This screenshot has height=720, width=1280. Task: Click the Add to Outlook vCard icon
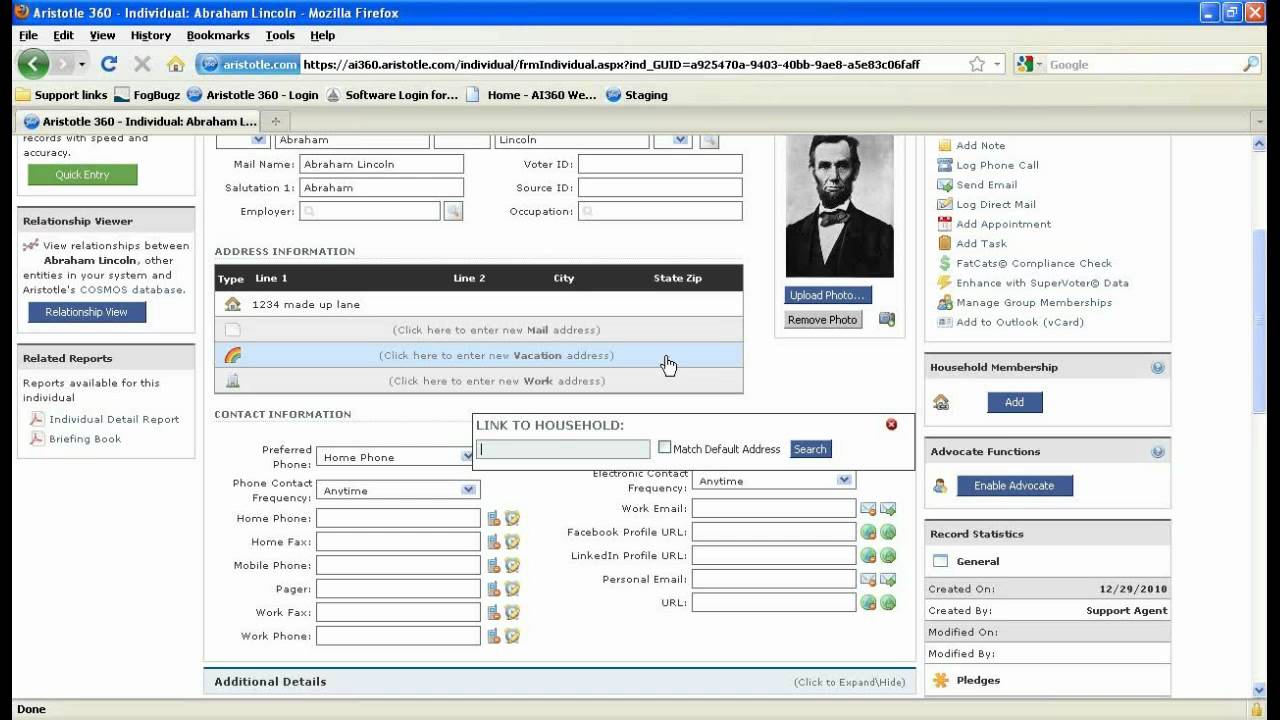click(944, 322)
